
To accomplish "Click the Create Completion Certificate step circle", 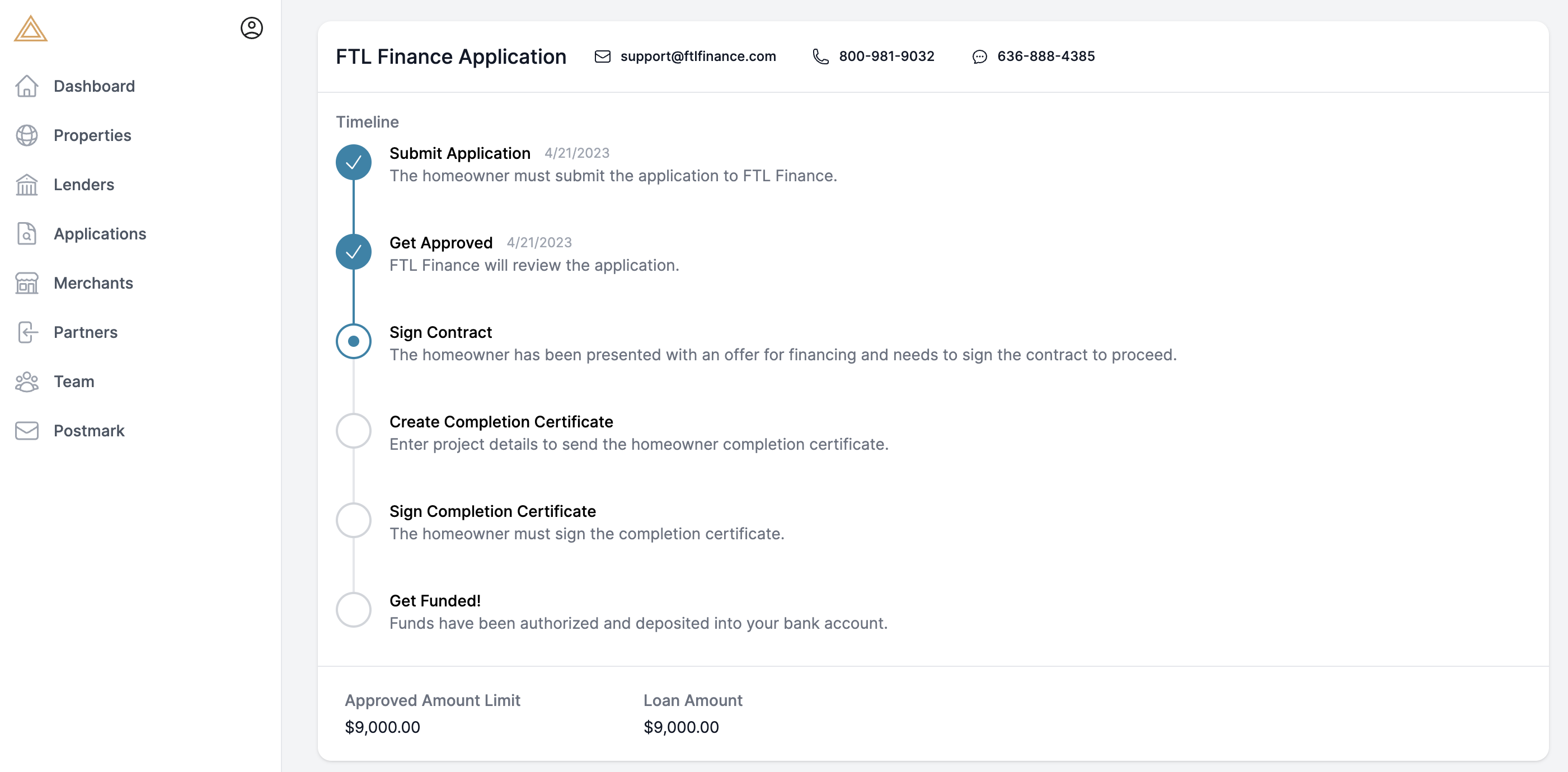I will tap(354, 431).
